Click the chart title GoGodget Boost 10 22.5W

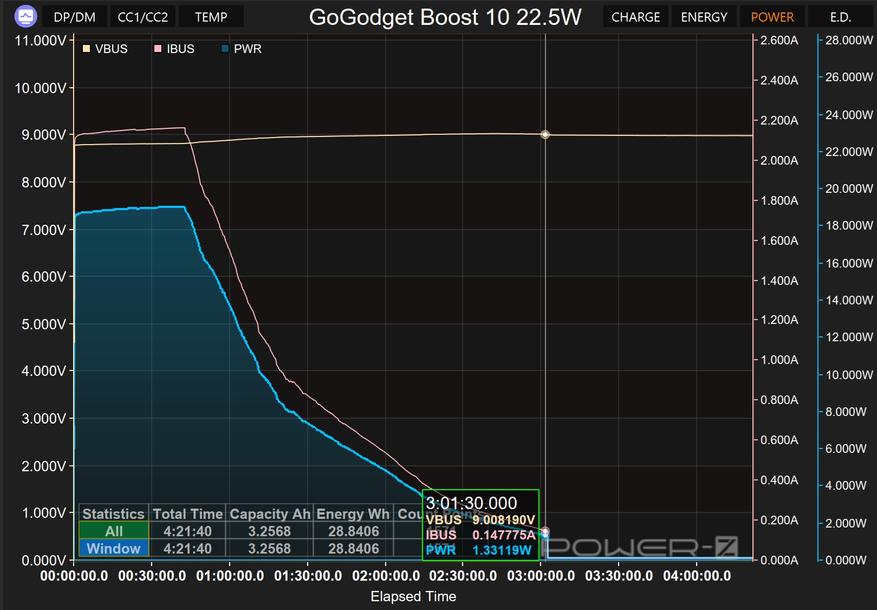click(445, 17)
